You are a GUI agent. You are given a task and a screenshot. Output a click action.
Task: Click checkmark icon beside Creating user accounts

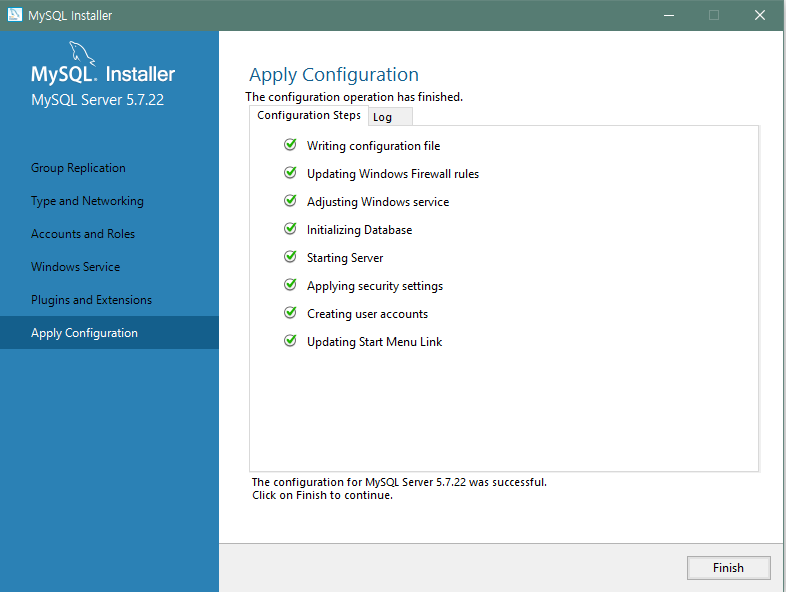click(290, 313)
